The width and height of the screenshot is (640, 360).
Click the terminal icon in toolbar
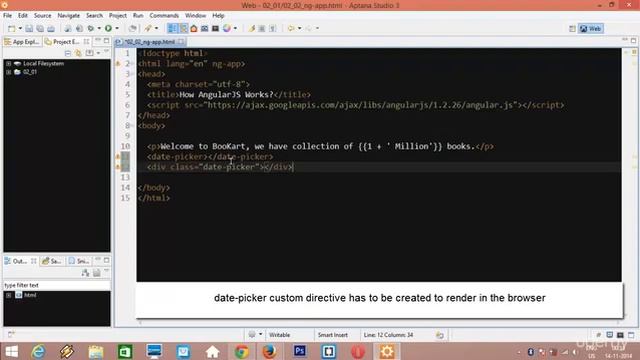point(216,28)
